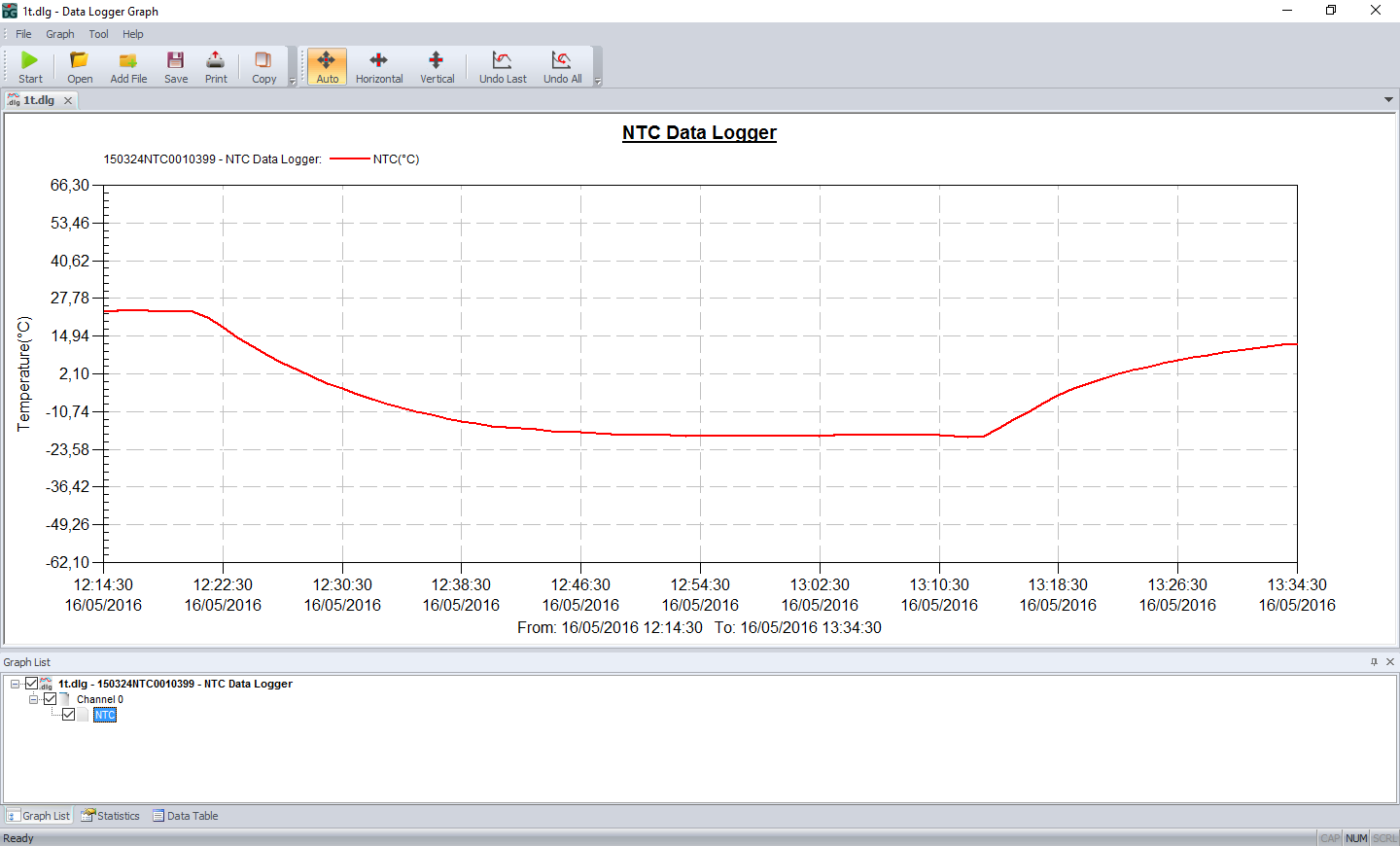Image resolution: width=1400 pixels, height=846 pixels.
Task: Switch zoom mode to Horizontal
Action: coord(378,66)
